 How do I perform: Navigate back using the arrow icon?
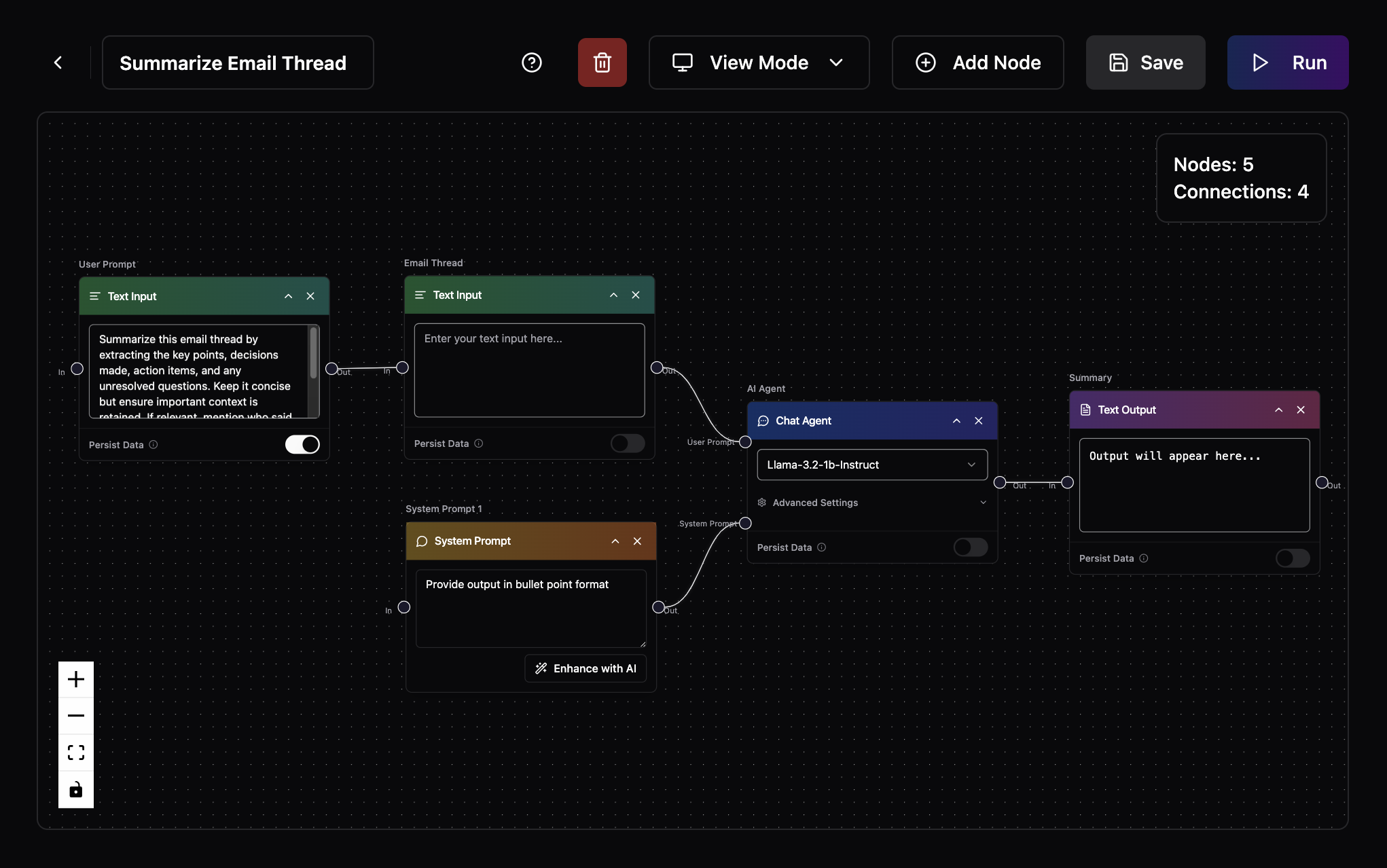click(58, 62)
